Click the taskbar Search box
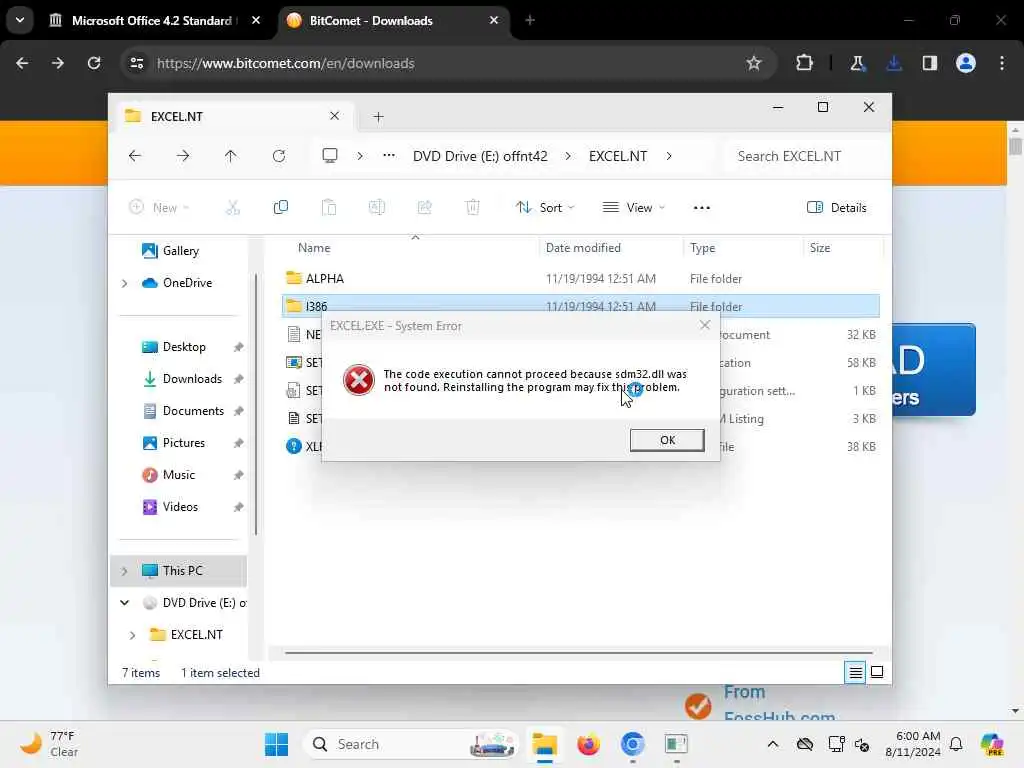 click(410, 744)
